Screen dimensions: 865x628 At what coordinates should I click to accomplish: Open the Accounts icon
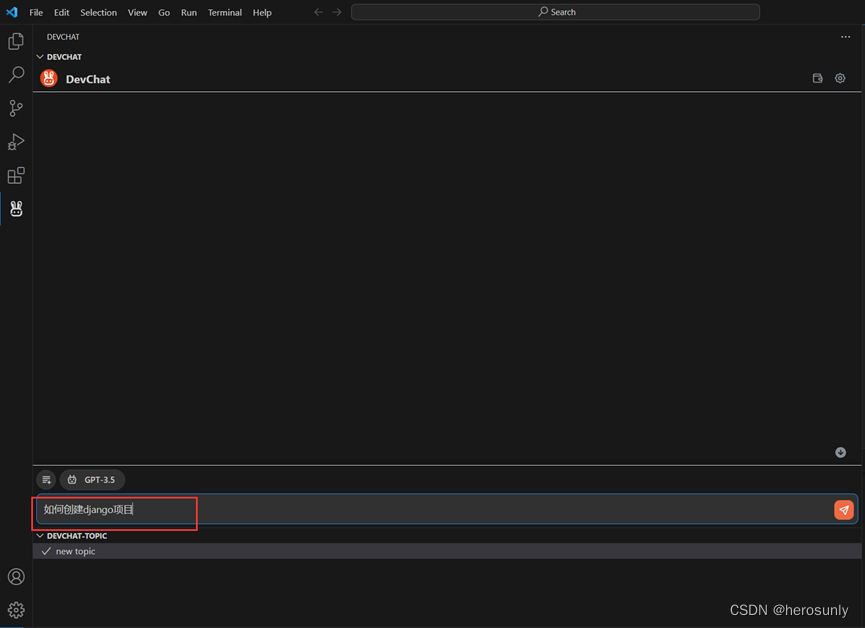(16, 577)
